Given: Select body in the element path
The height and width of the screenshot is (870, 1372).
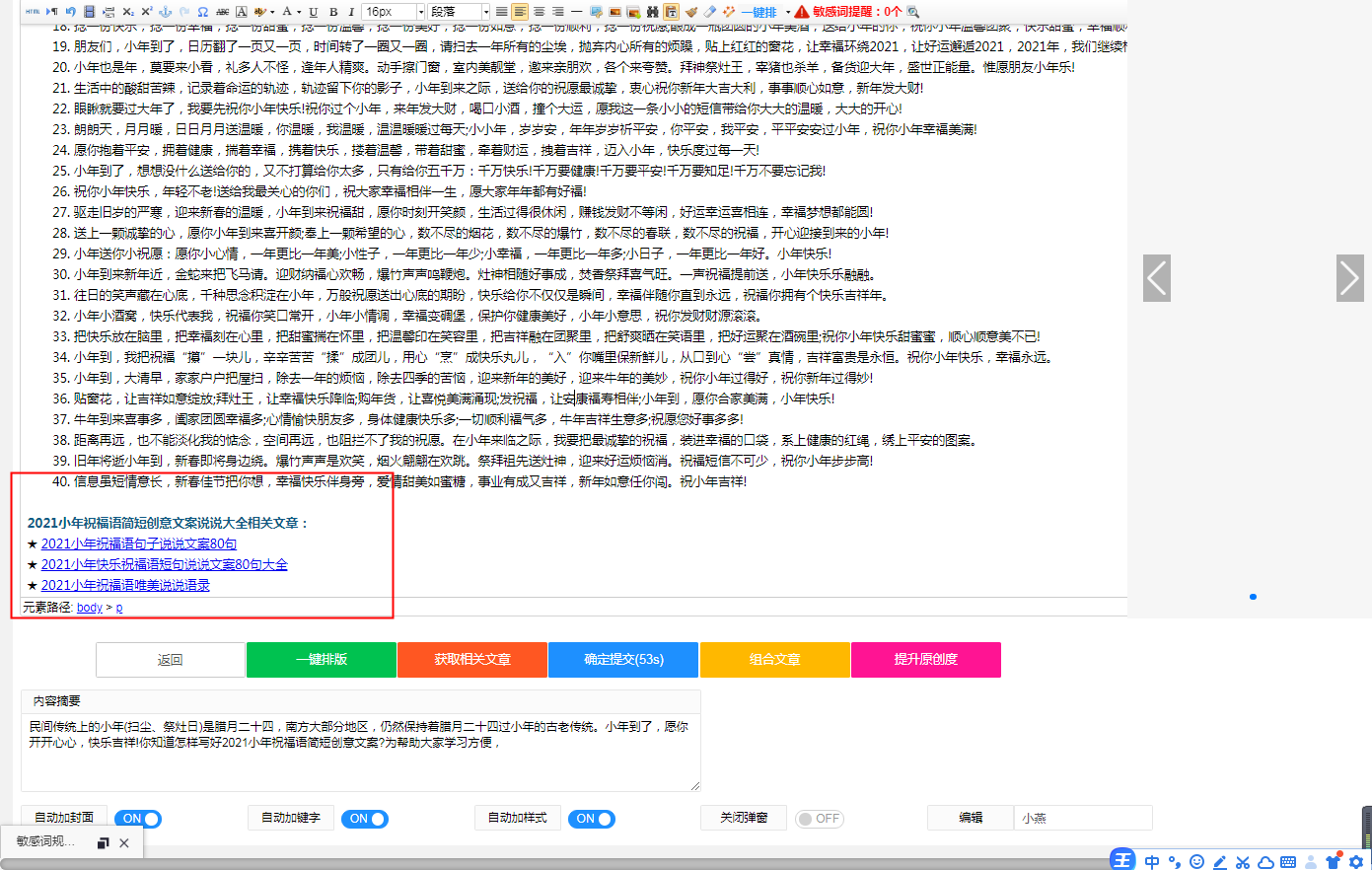Looking at the screenshot, I should pos(90,608).
